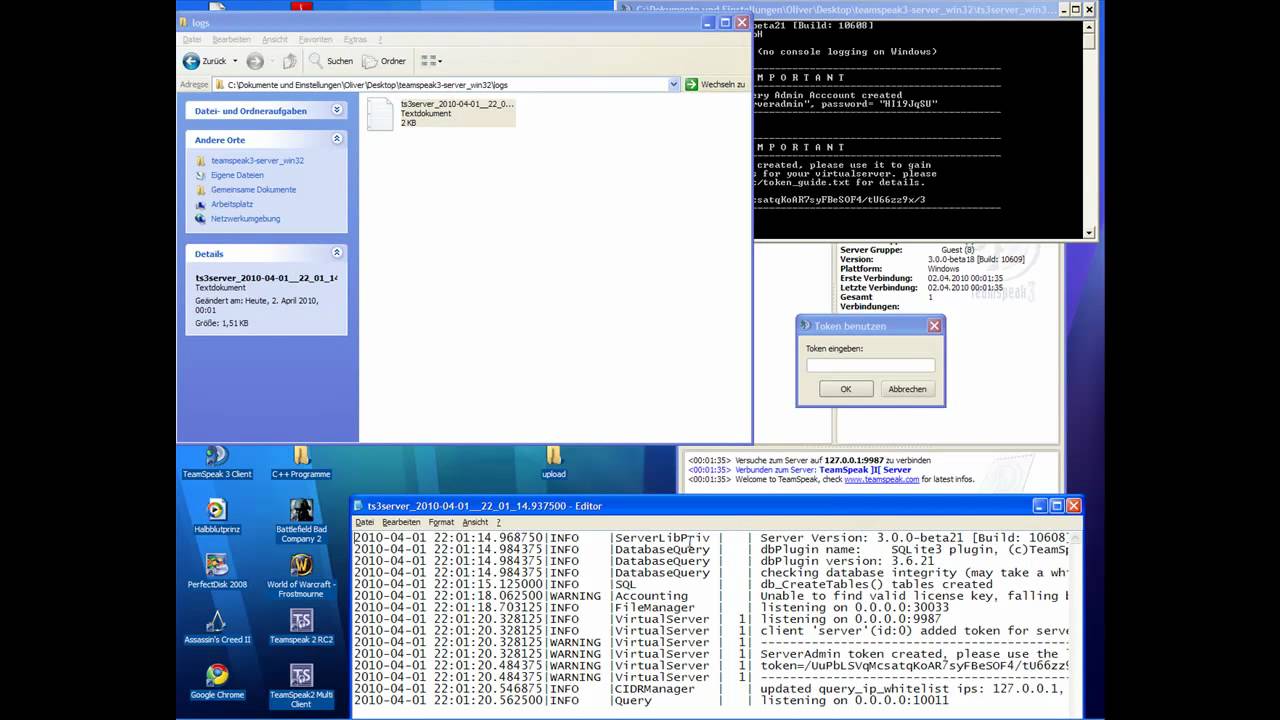Select TeamSpeak 3 Client desktop icon
The height and width of the screenshot is (720, 1280).
[217, 461]
